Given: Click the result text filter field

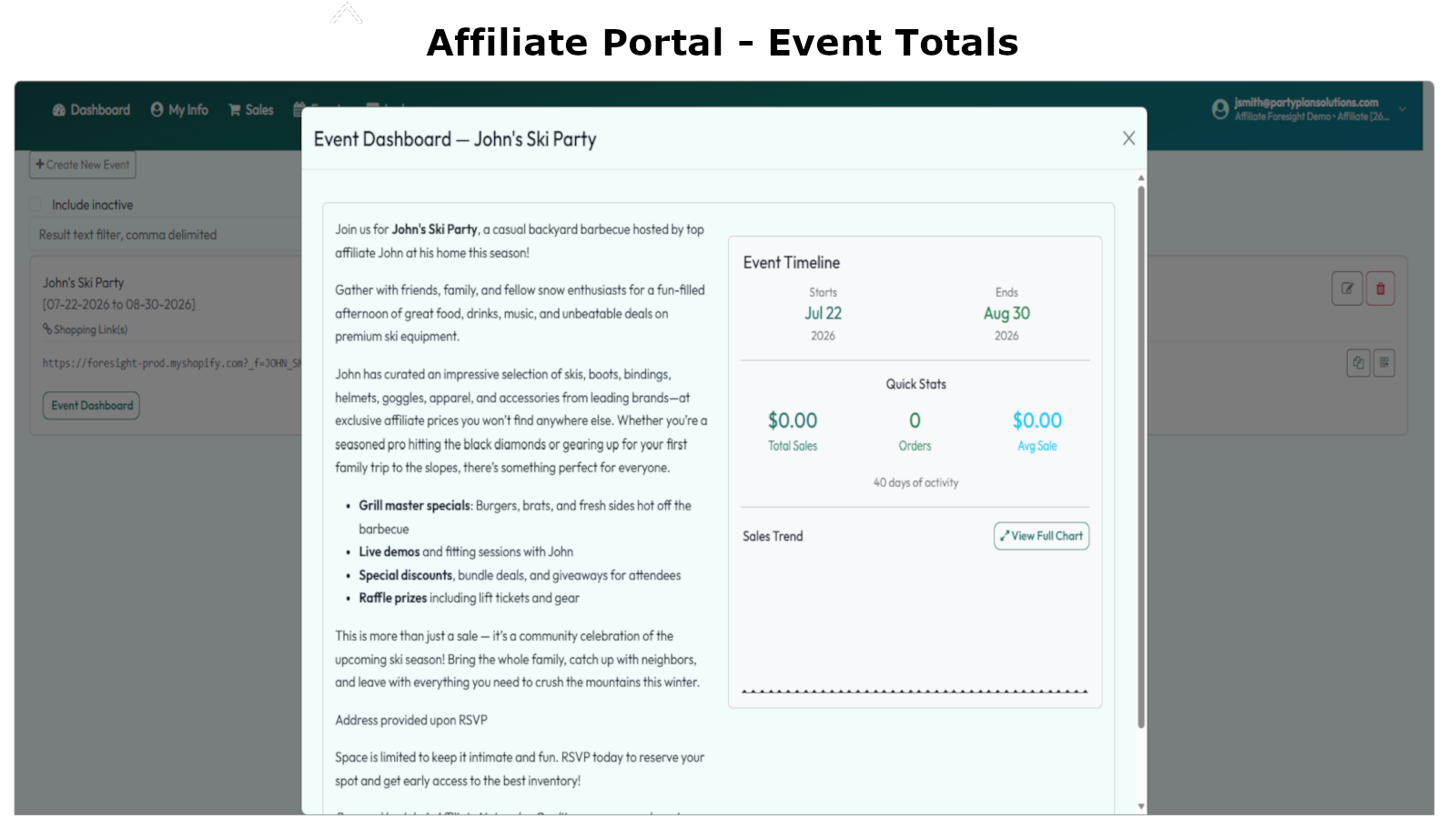Looking at the screenshot, I should pos(167,235).
